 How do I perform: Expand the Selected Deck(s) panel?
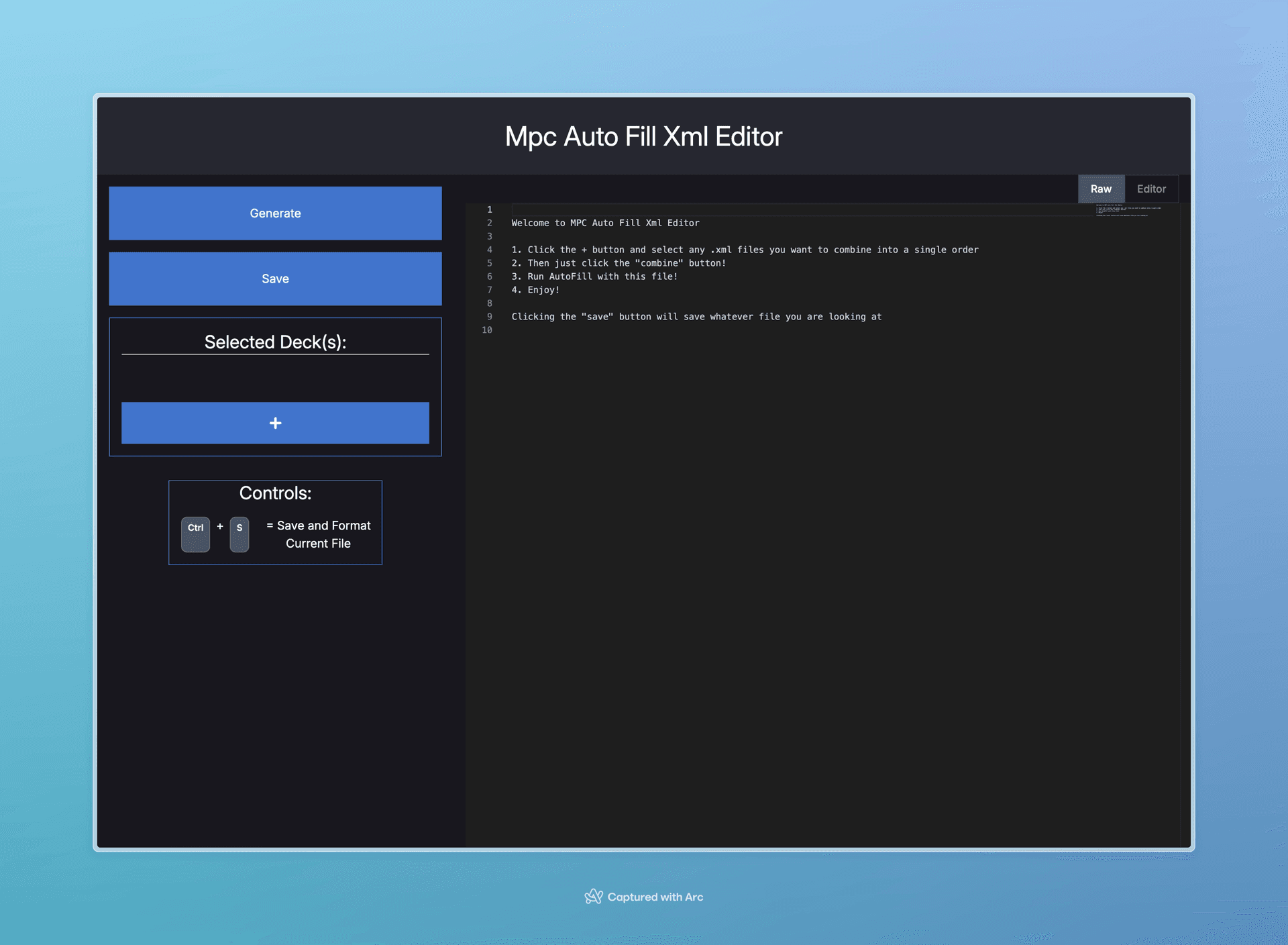tap(275, 342)
